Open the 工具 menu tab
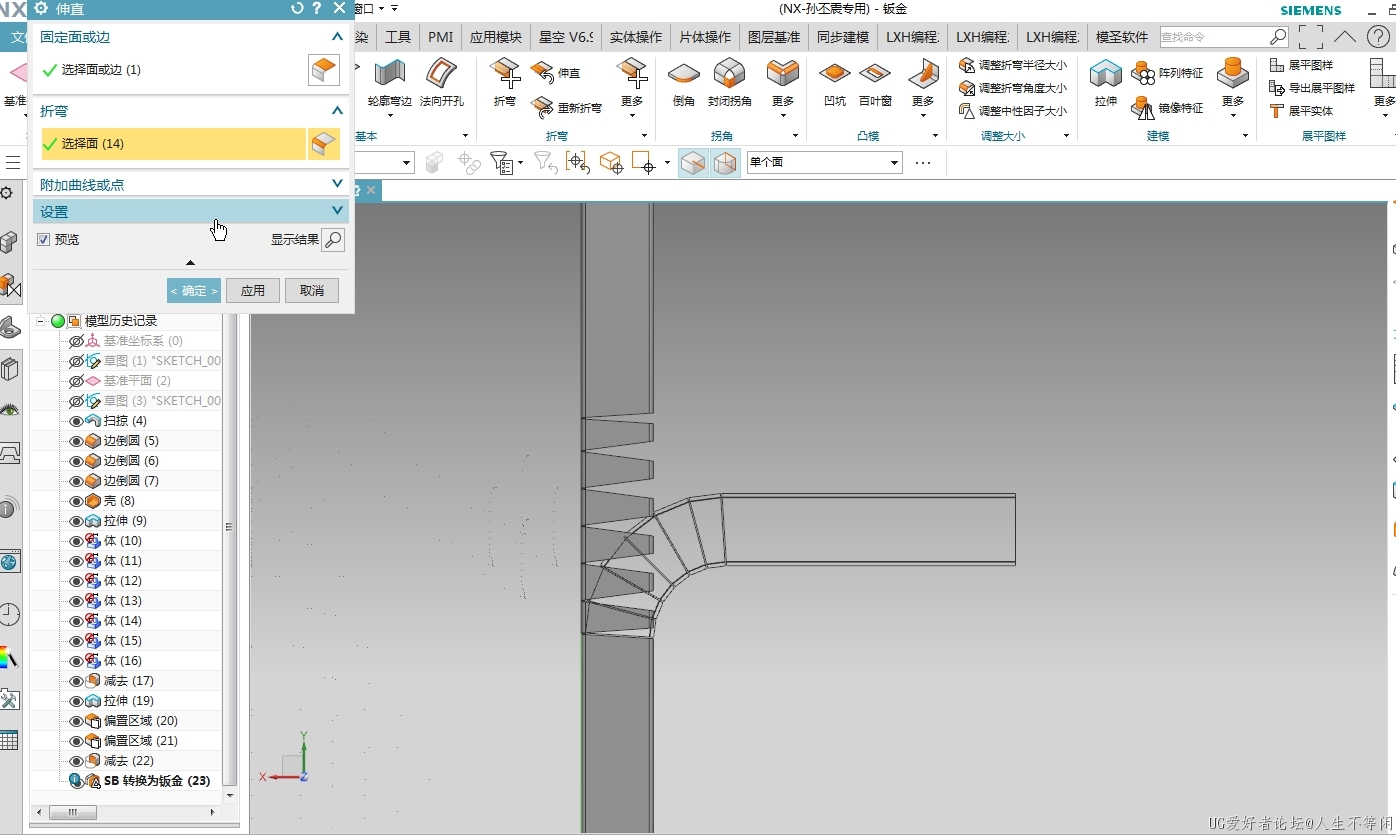 coord(398,37)
